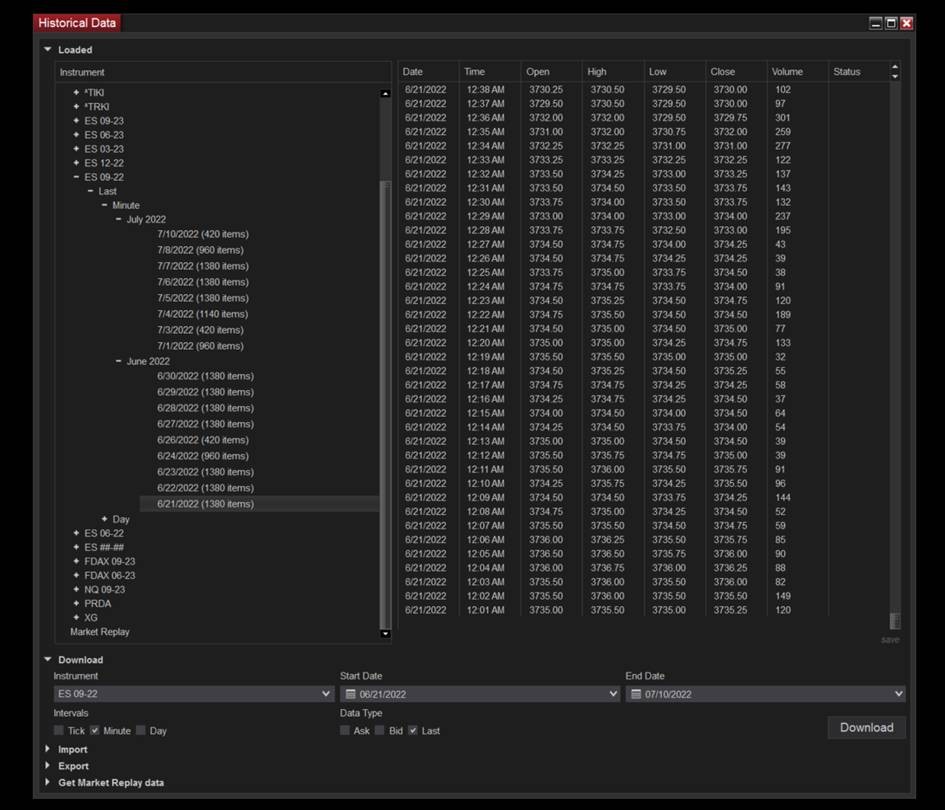Expand the NQ 09-23 instrument node
This screenshot has width=945, height=810.
point(76,589)
